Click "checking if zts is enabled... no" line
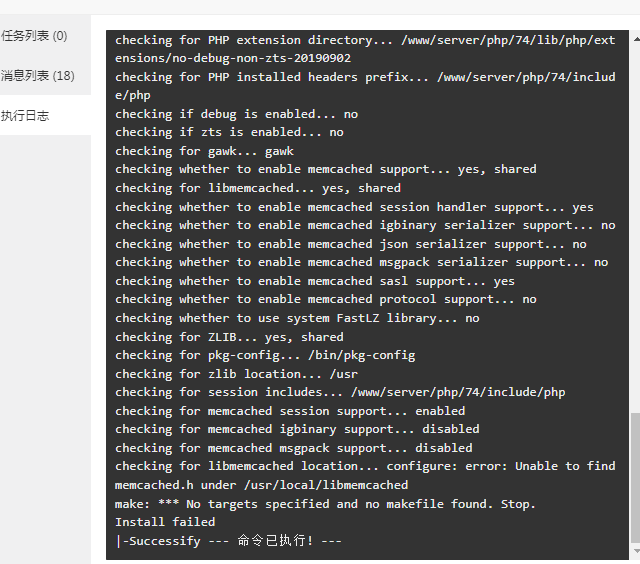Viewport: 640px width, 564px height. click(x=229, y=132)
